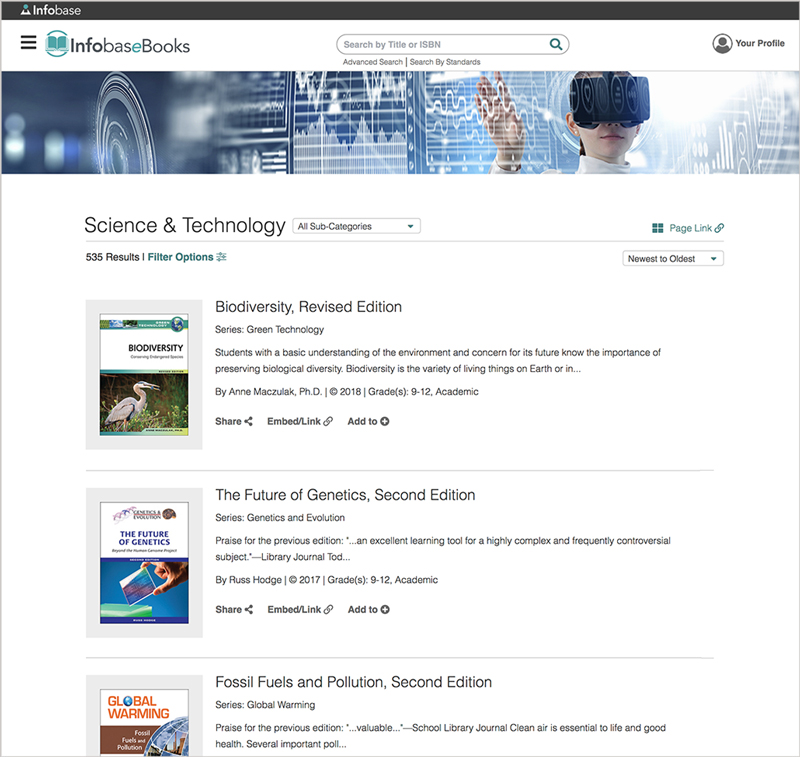Click the Global Warming book cover thumbnail

144,722
